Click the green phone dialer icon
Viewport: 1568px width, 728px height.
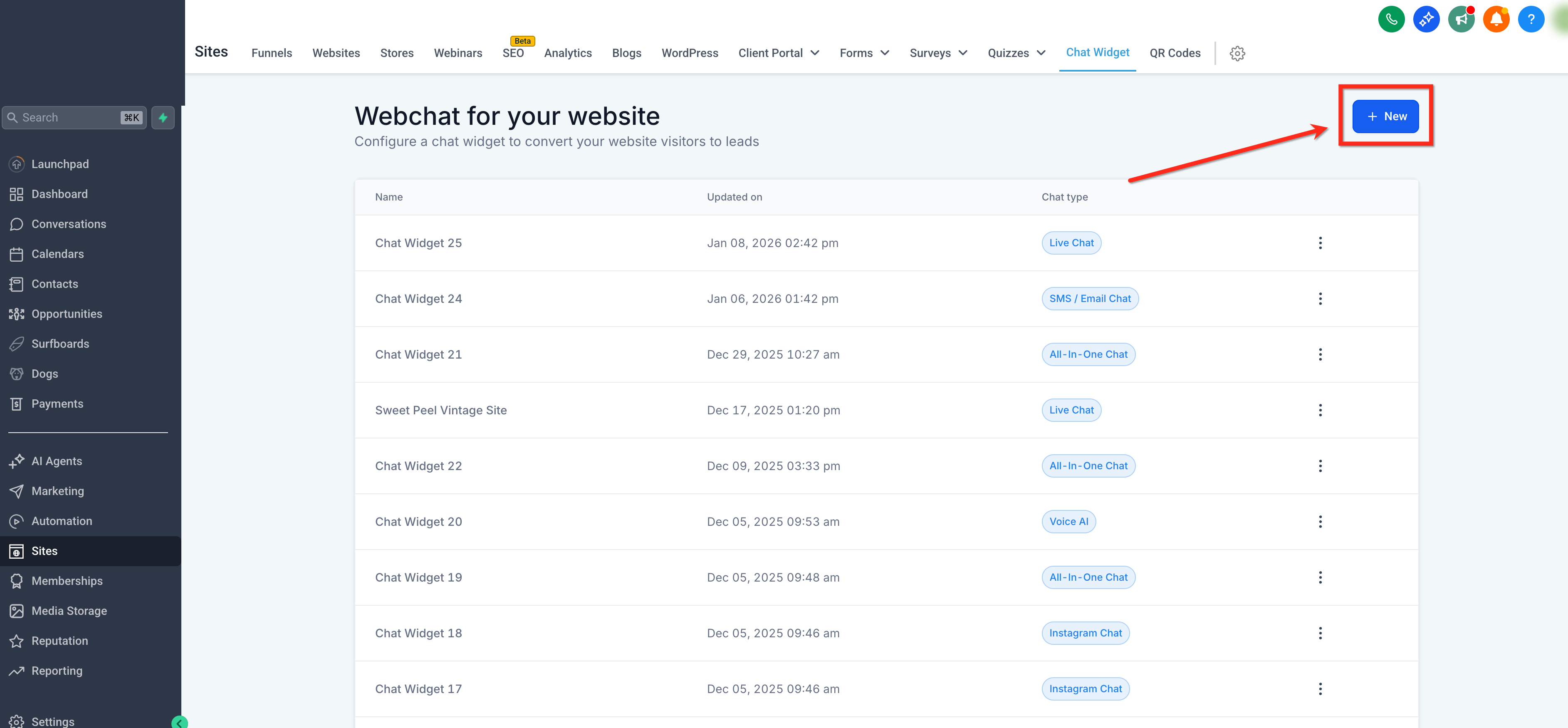1391,20
